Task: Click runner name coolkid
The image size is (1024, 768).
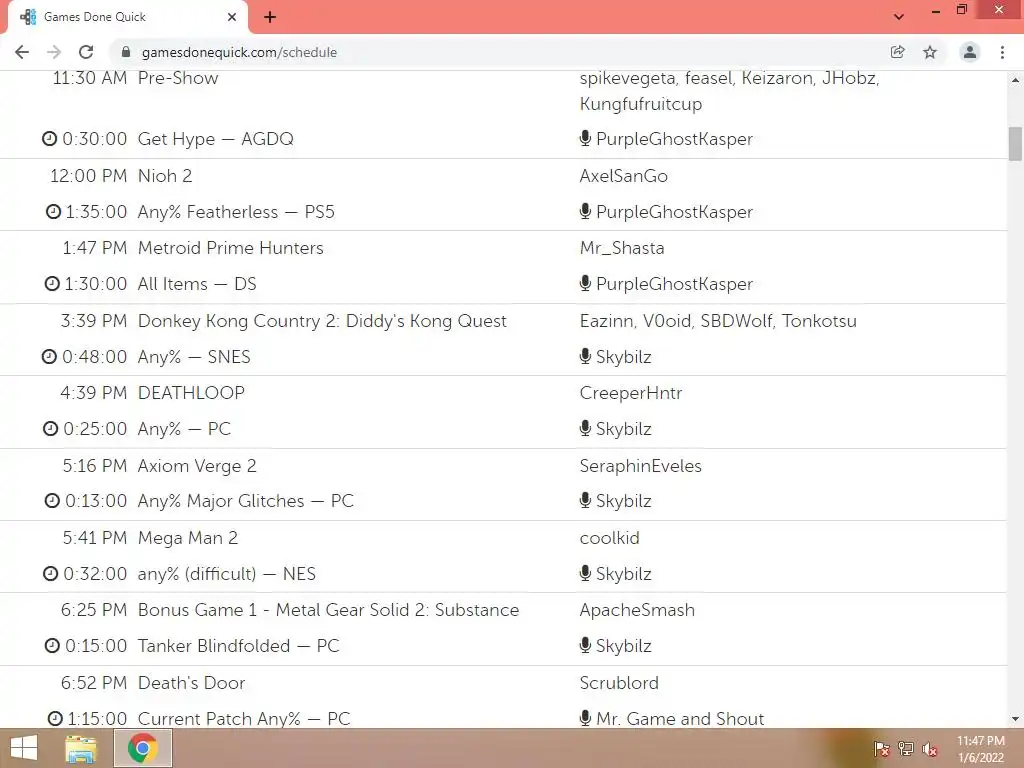Action: point(609,537)
